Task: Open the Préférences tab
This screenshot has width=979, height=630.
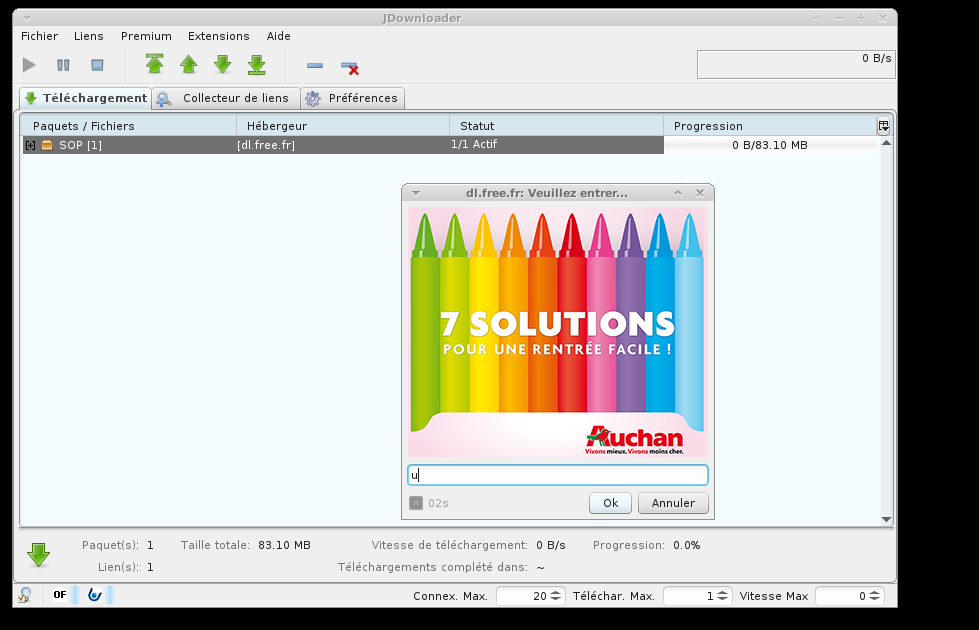Action: (353, 98)
